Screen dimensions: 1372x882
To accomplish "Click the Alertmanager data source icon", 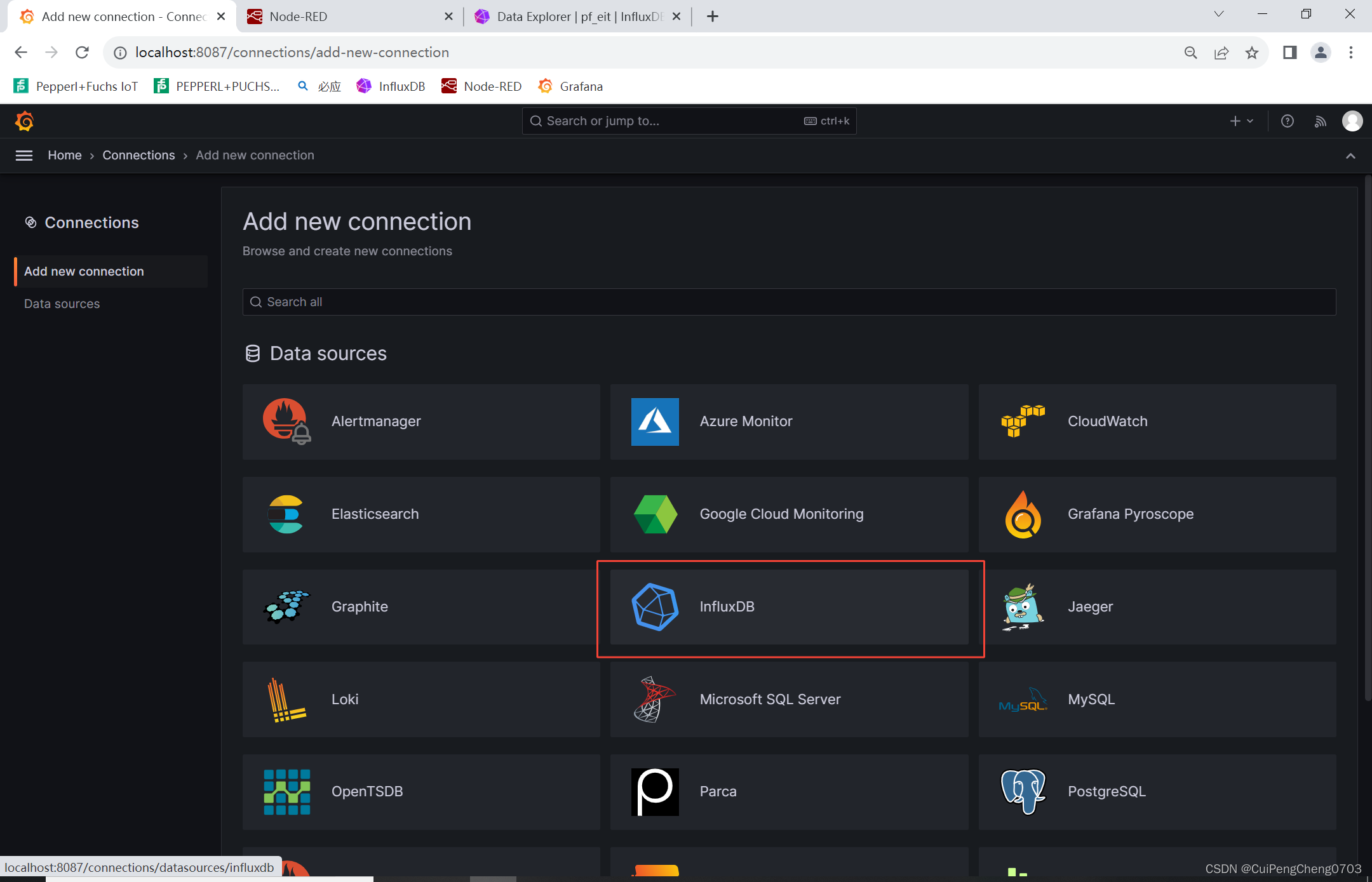I will click(287, 422).
